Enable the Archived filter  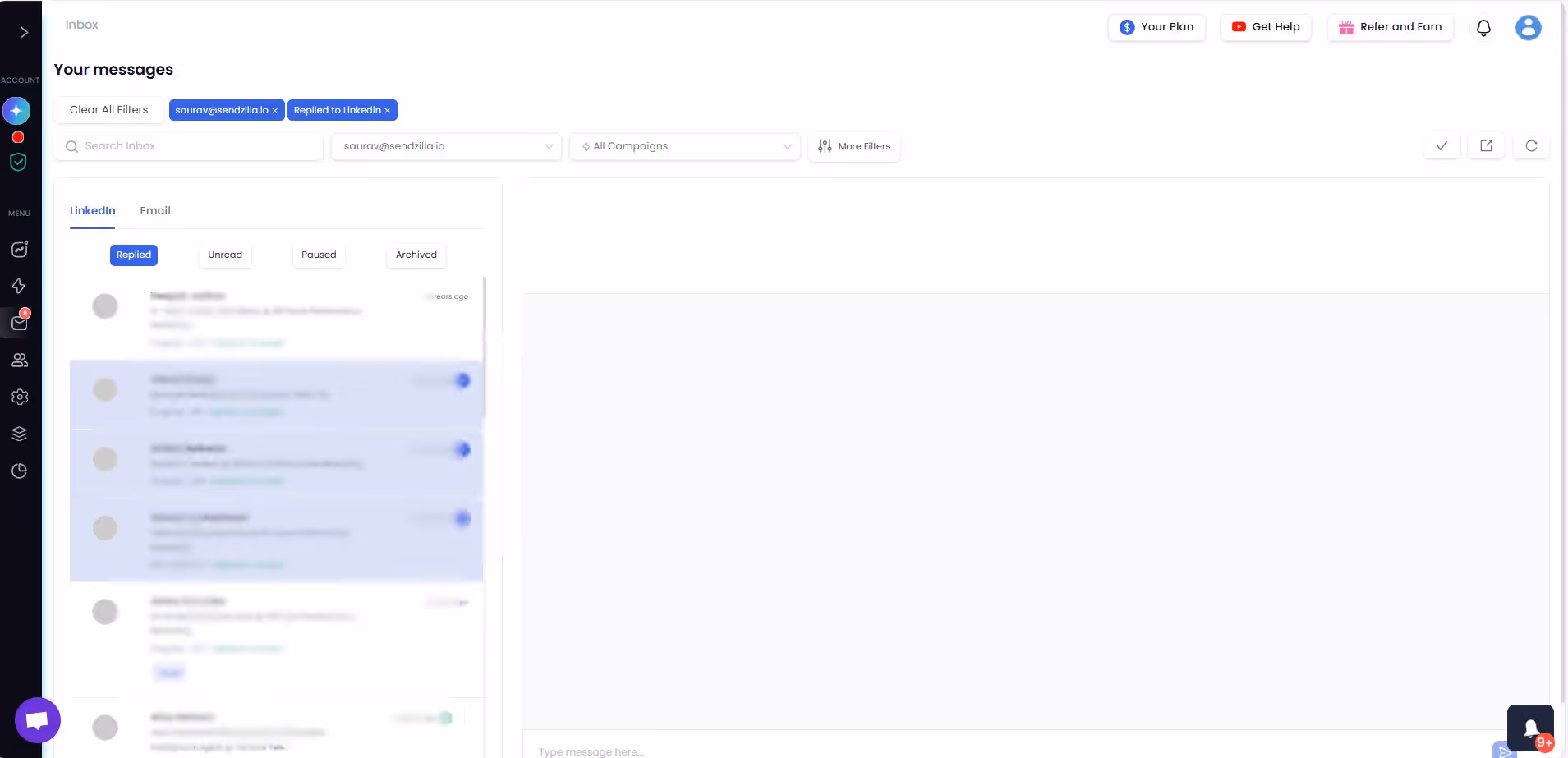coord(416,255)
